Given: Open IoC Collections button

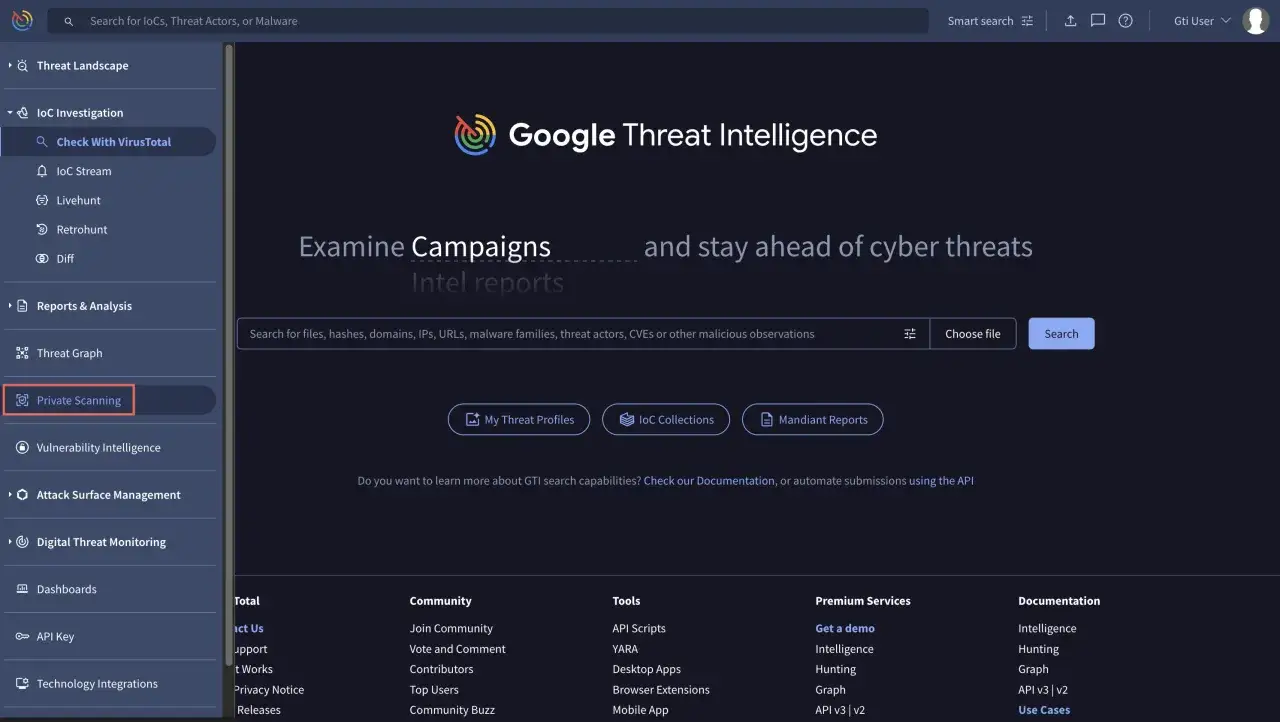Looking at the screenshot, I should [x=666, y=420].
